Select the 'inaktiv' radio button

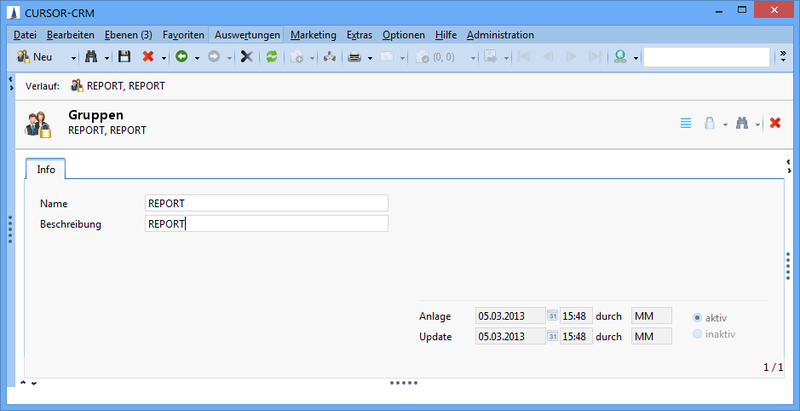click(x=697, y=334)
